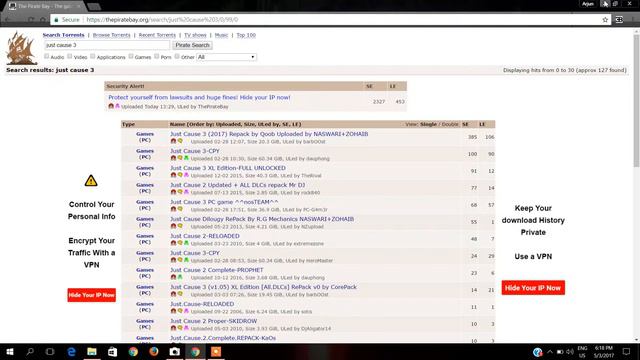Click the right red Hide Your IP Now button
640x360 pixels.
(533, 288)
